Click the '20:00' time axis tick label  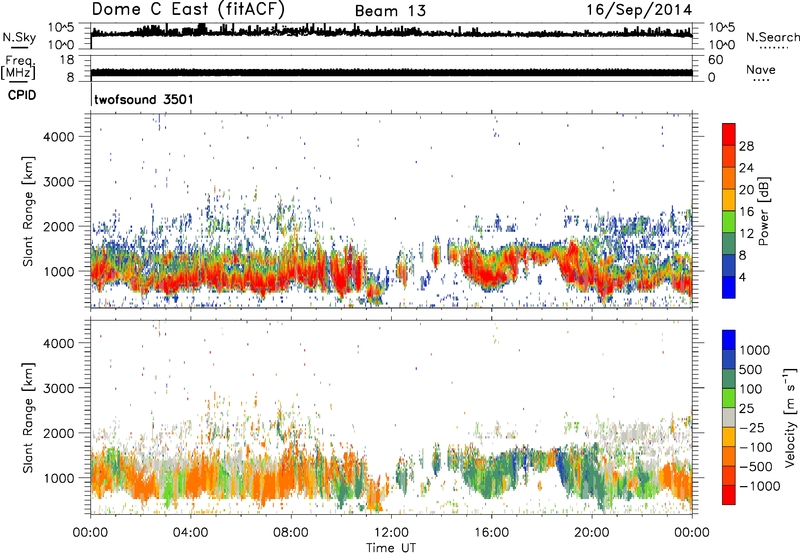591,533
